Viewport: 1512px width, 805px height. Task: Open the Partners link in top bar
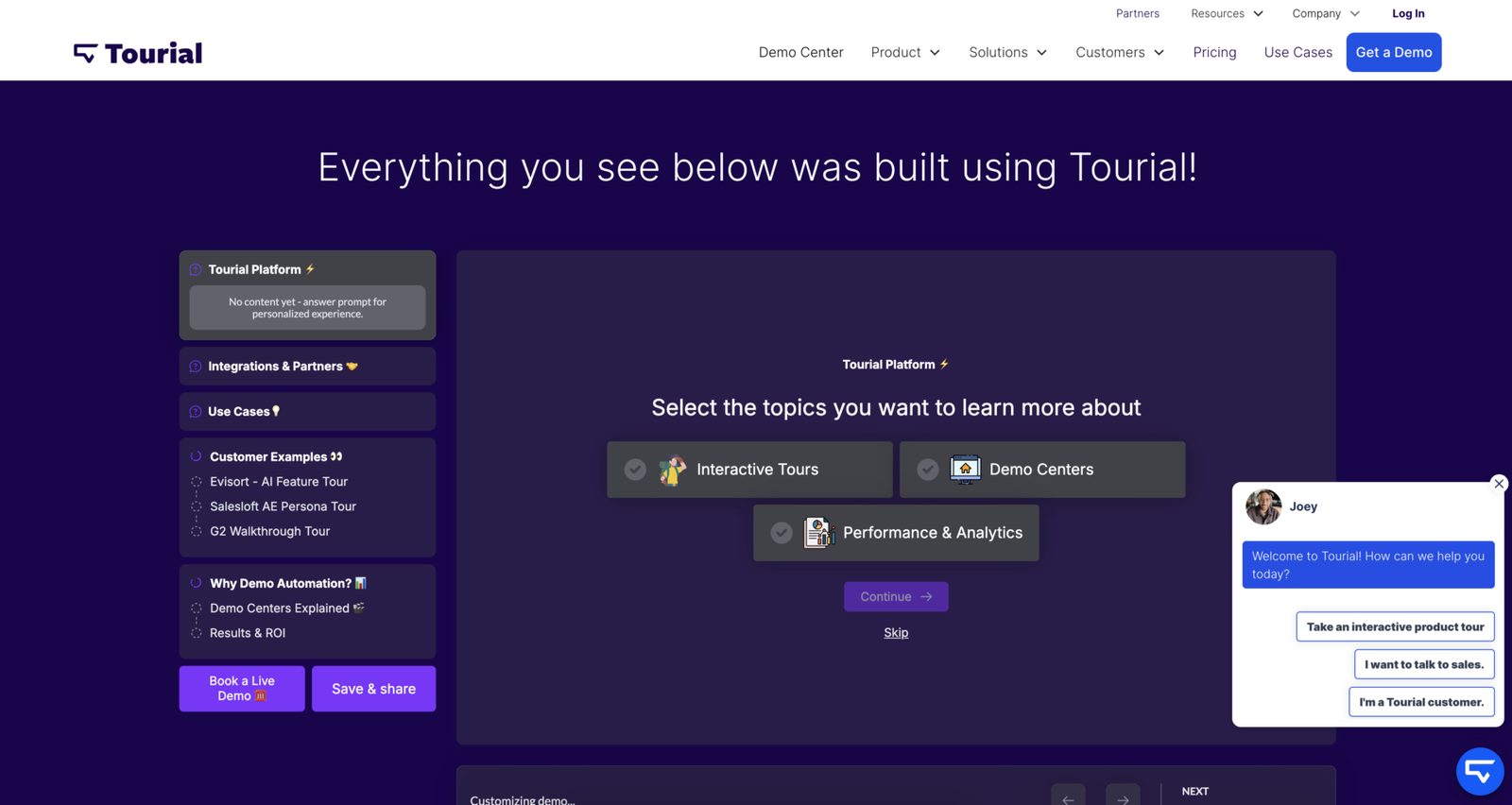click(1137, 13)
